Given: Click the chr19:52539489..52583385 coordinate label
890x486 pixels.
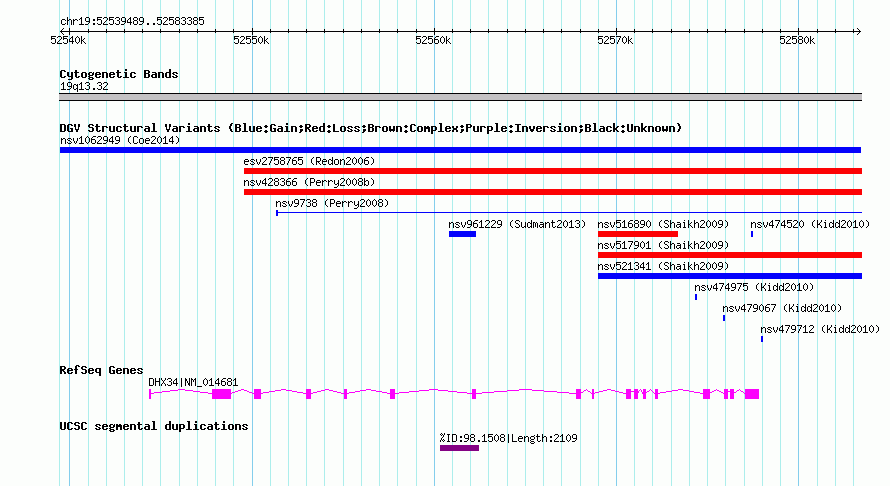Looking at the screenshot, I should pos(132,22).
